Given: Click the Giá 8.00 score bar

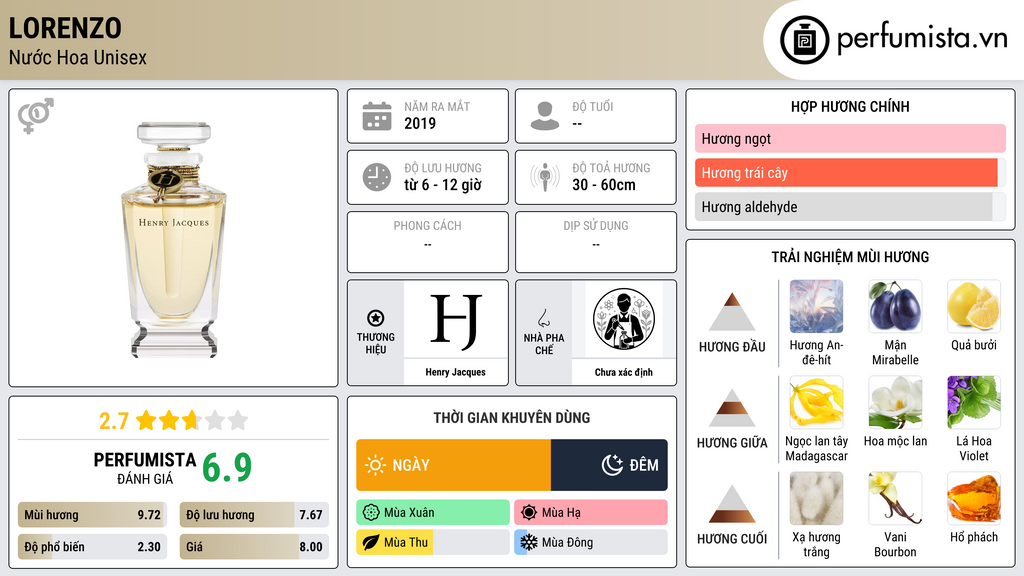Looking at the screenshot, I should pos(254,547).
